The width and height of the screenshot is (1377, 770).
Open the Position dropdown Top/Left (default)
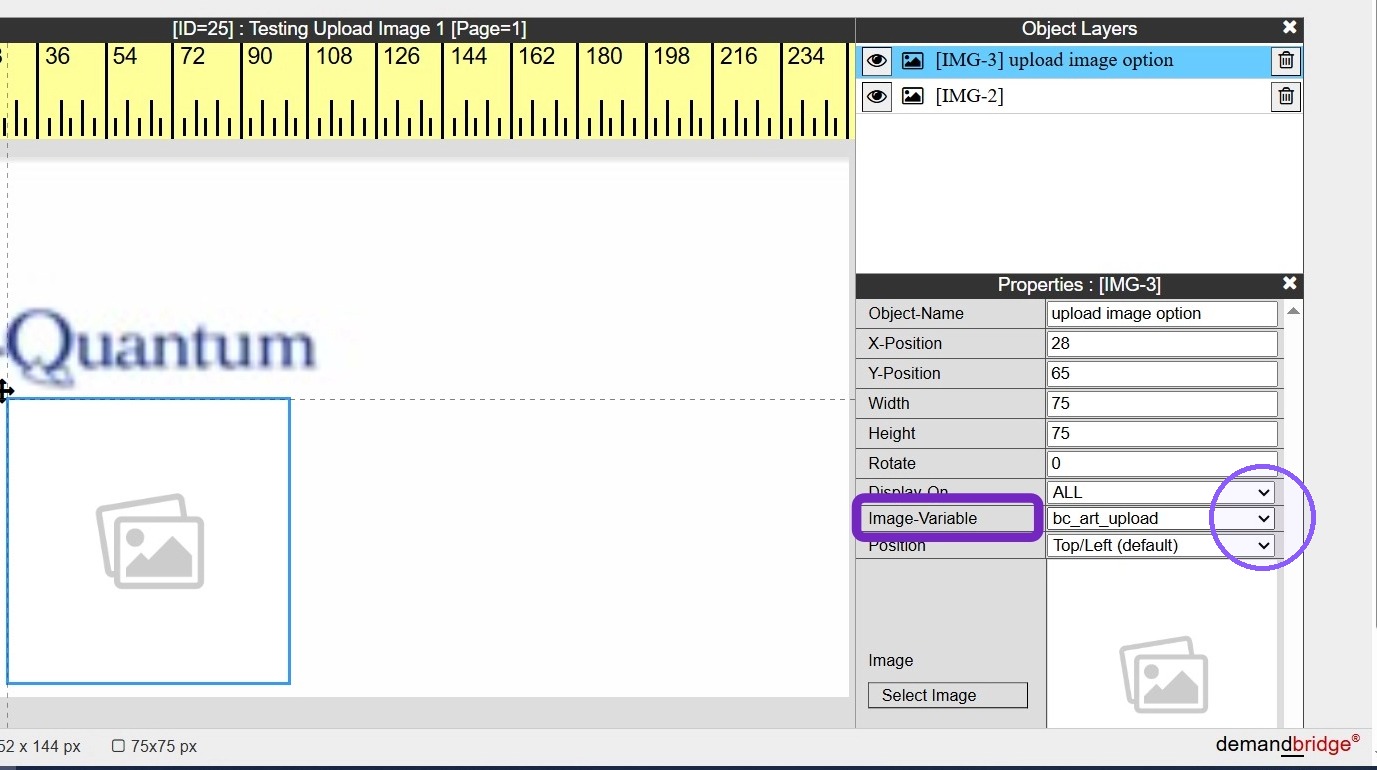pyautogui.click(x=1162, y=545)
